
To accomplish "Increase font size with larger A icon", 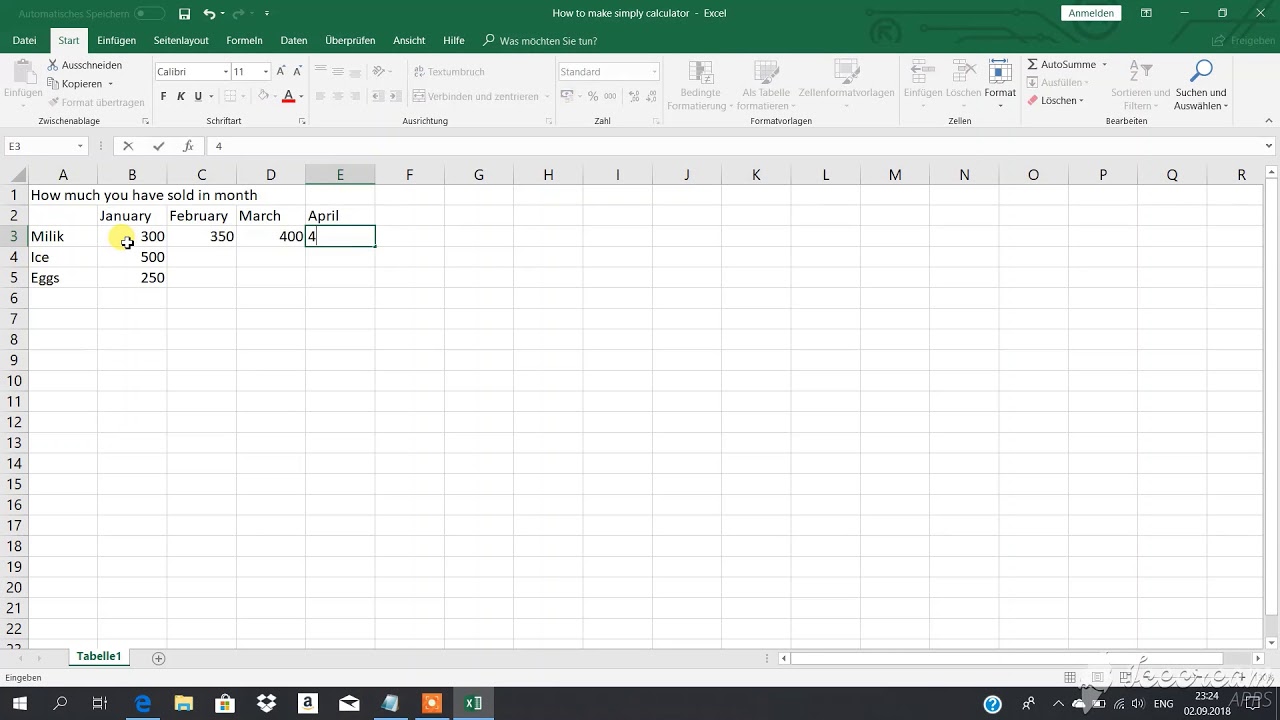I will pyautogui.click(x=281, y=71).
